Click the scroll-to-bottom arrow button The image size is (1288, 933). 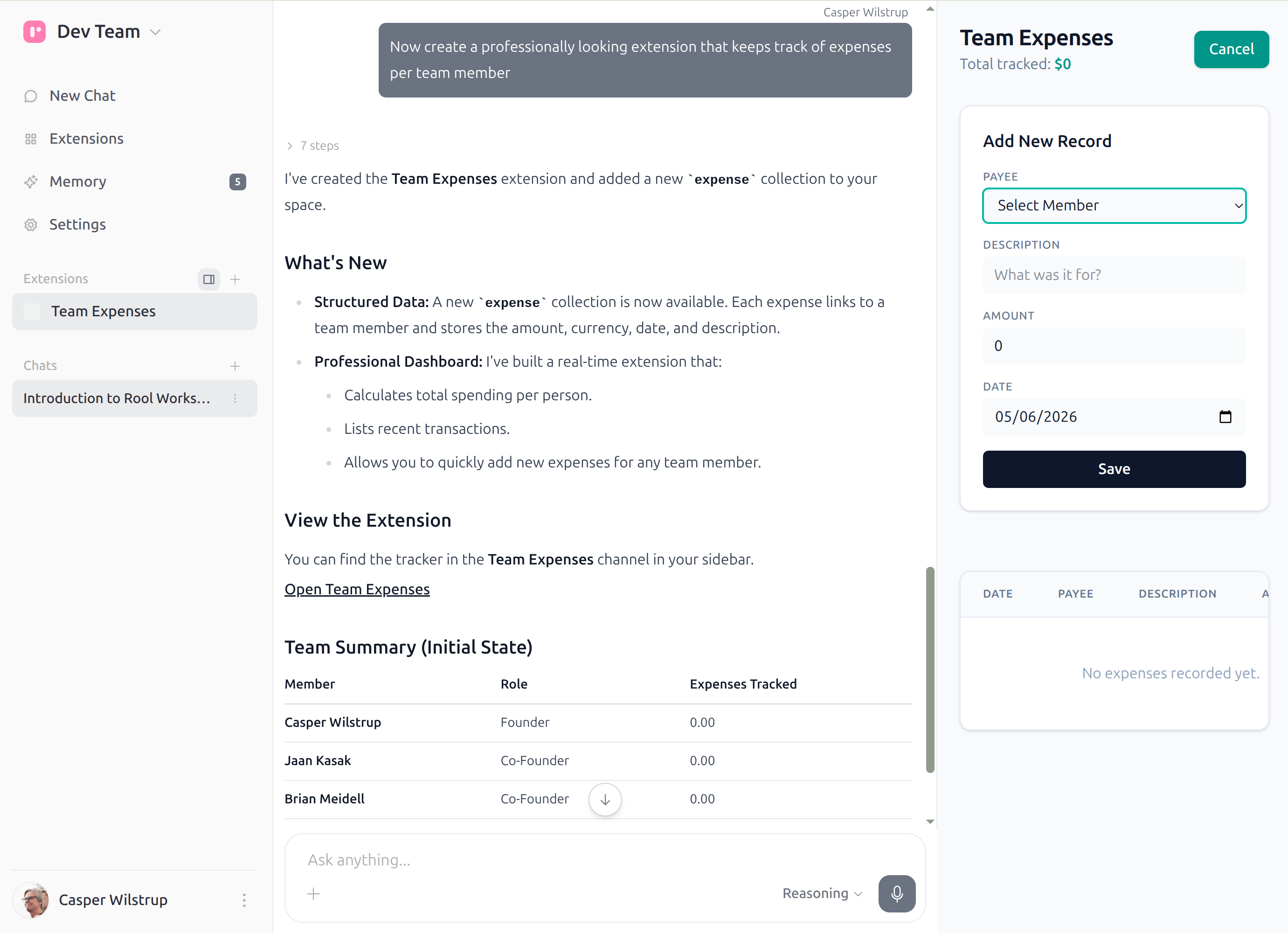tap(605, 800)
